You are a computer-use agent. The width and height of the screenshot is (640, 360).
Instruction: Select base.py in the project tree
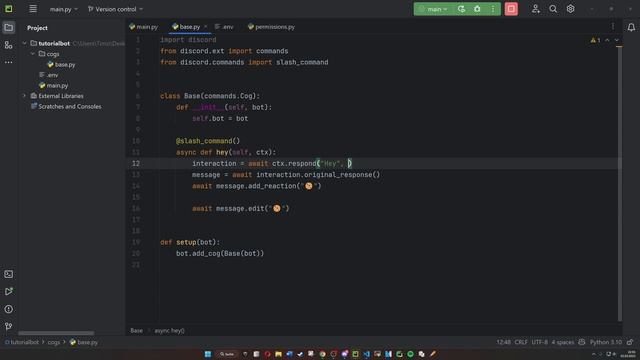[x=61, y=64]
